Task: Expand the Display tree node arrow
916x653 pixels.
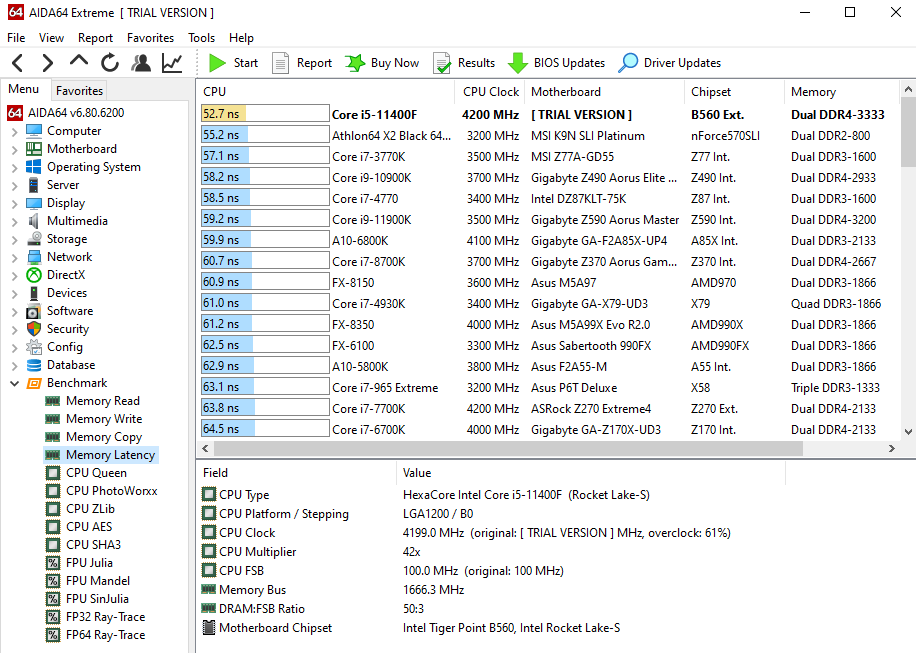Action: point(15,204)
